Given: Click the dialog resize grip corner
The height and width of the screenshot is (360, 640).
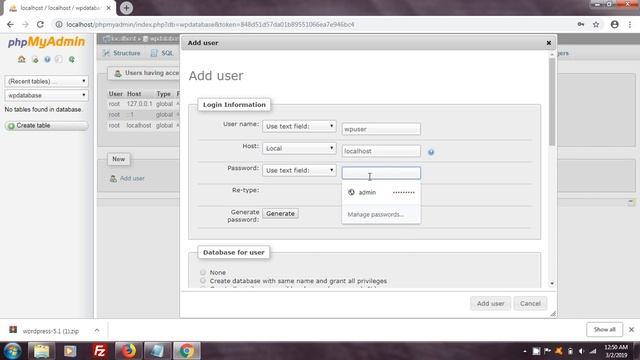Looking at the screenshot, I should [553, 313].
